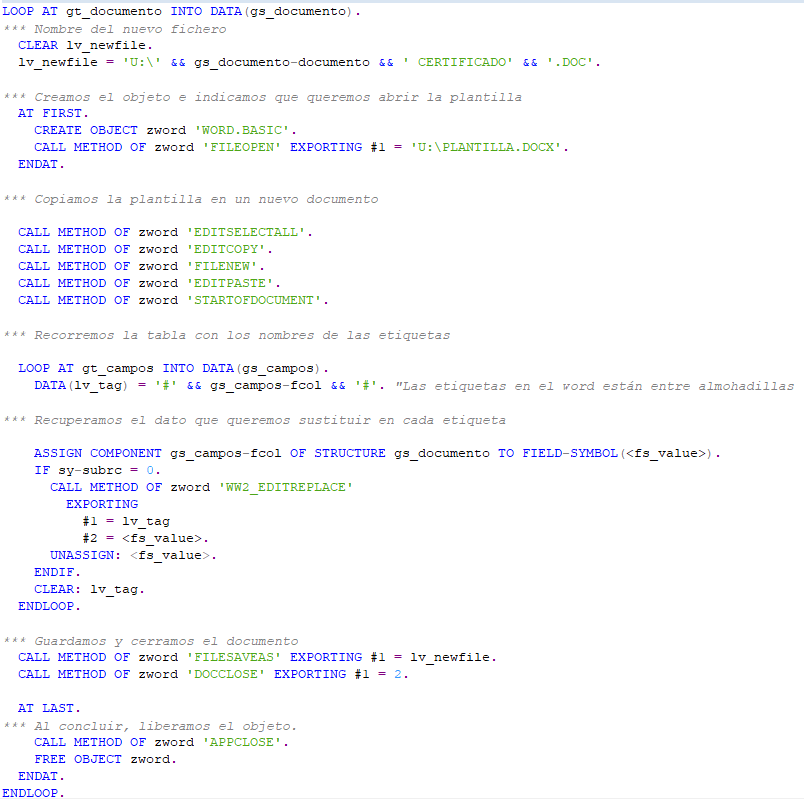Viewport: 804px width, 803px height.
Task: Click the 'U:\PLANTILLA.DOCX' path literal
Action: pos(486,147)
